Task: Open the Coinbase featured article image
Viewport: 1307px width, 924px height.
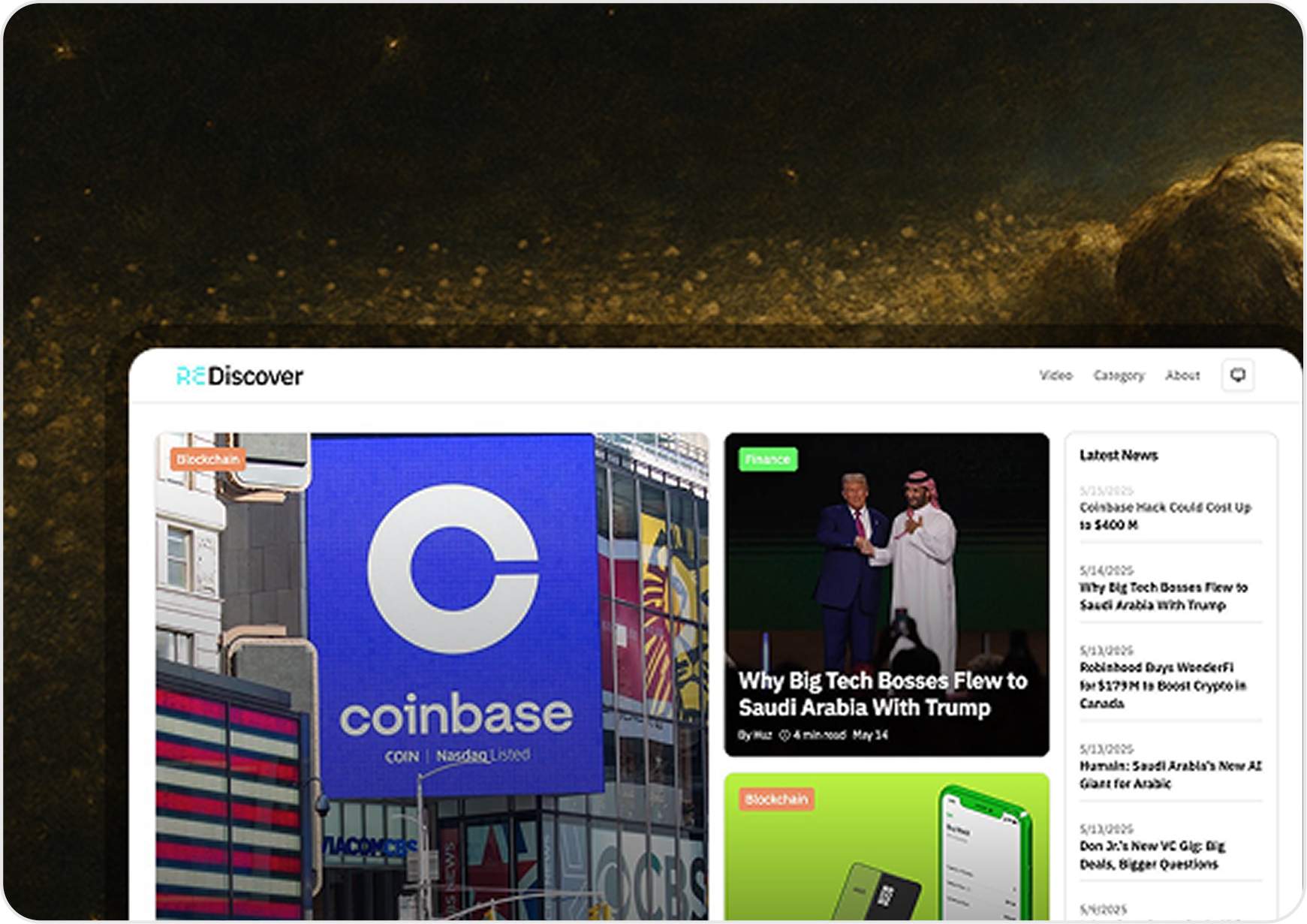Action: [x=432, y=676]
